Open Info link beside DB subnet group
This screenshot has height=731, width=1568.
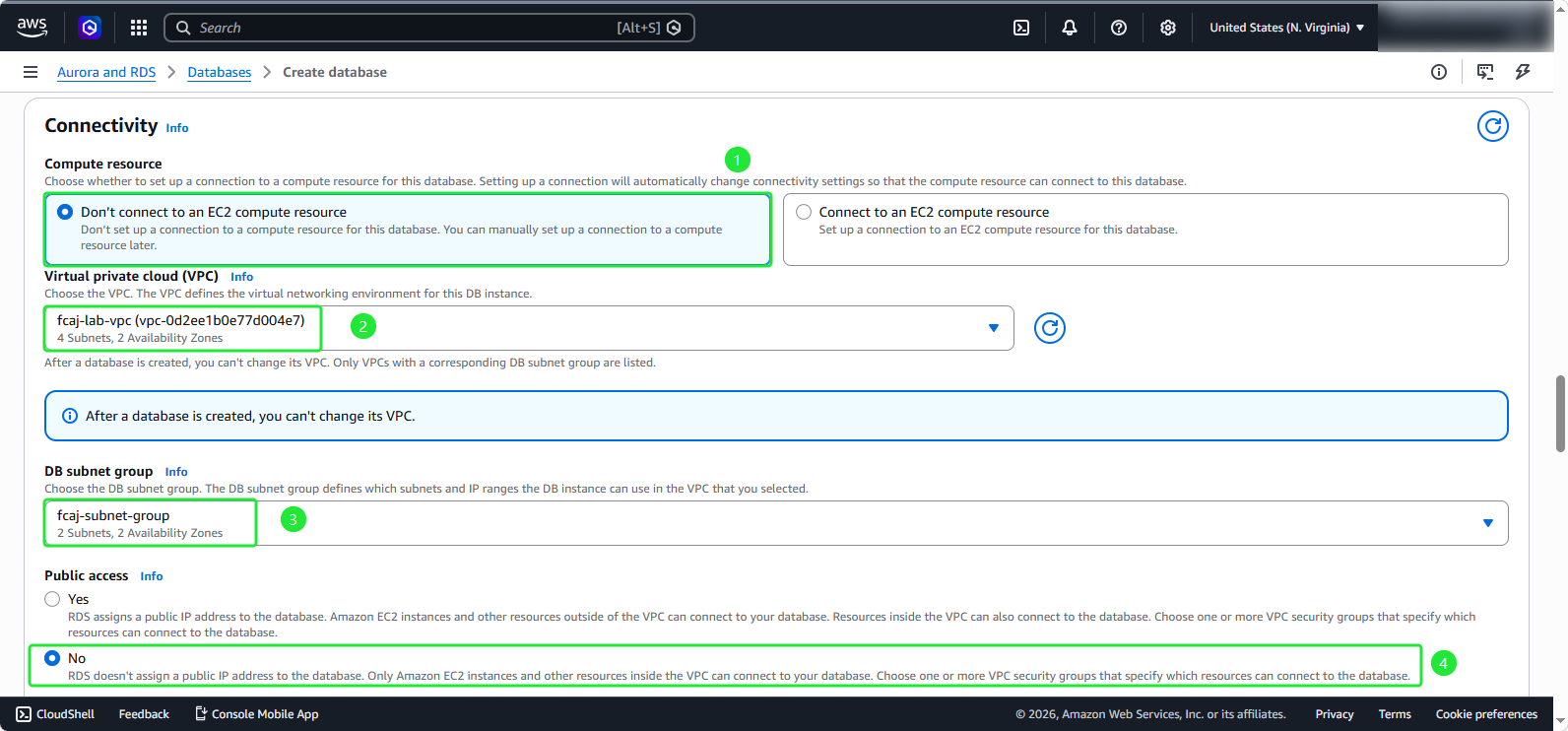(x=176, y=472)
